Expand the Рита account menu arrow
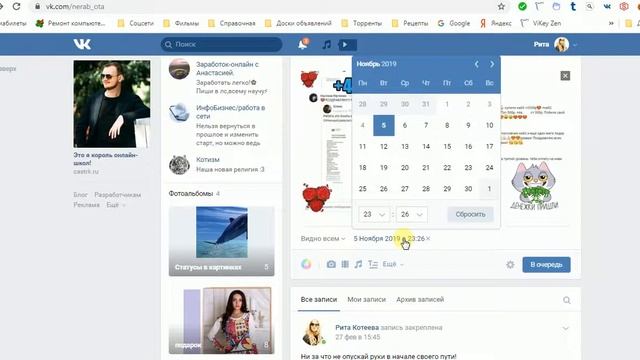The height and width of the screenshot is (360, 640). tap(575, 45)
